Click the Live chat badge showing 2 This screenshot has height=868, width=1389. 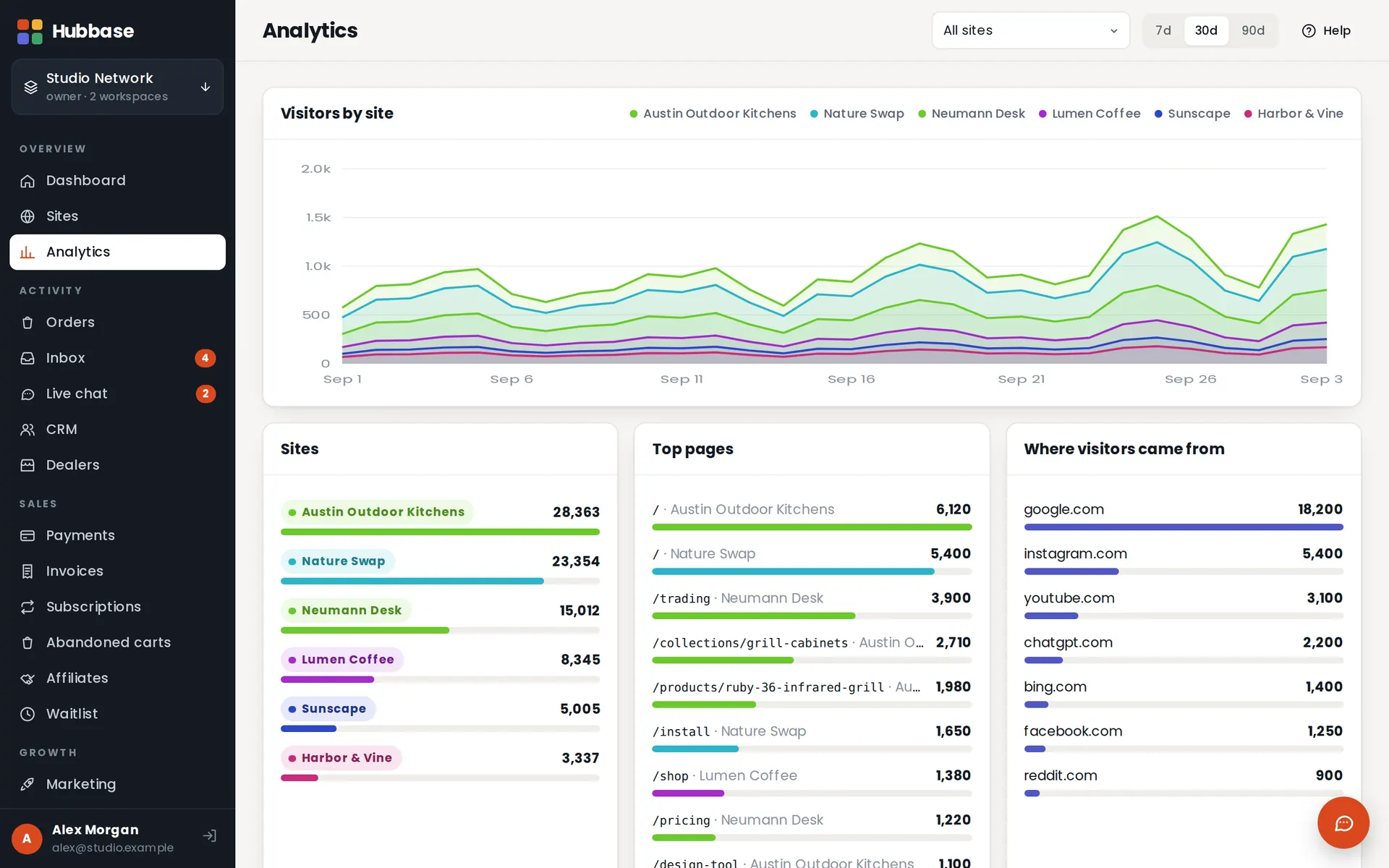tap(205, 393)
